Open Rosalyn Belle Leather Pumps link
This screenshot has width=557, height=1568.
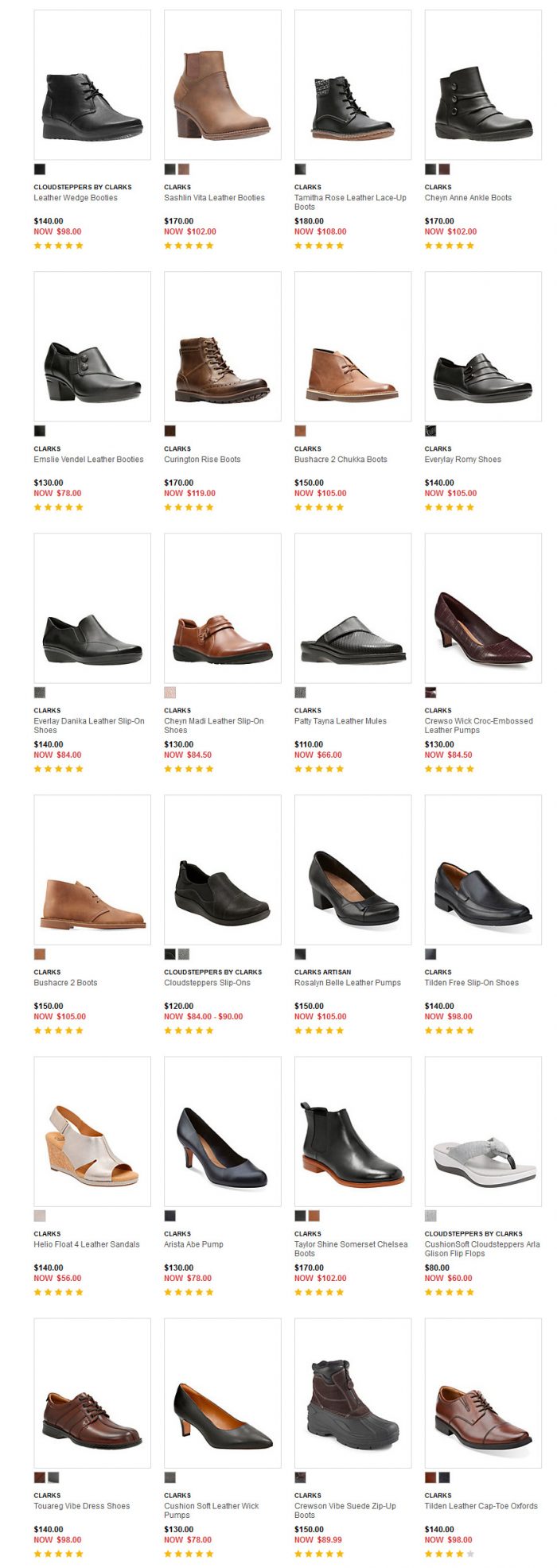tap(348, 983)
